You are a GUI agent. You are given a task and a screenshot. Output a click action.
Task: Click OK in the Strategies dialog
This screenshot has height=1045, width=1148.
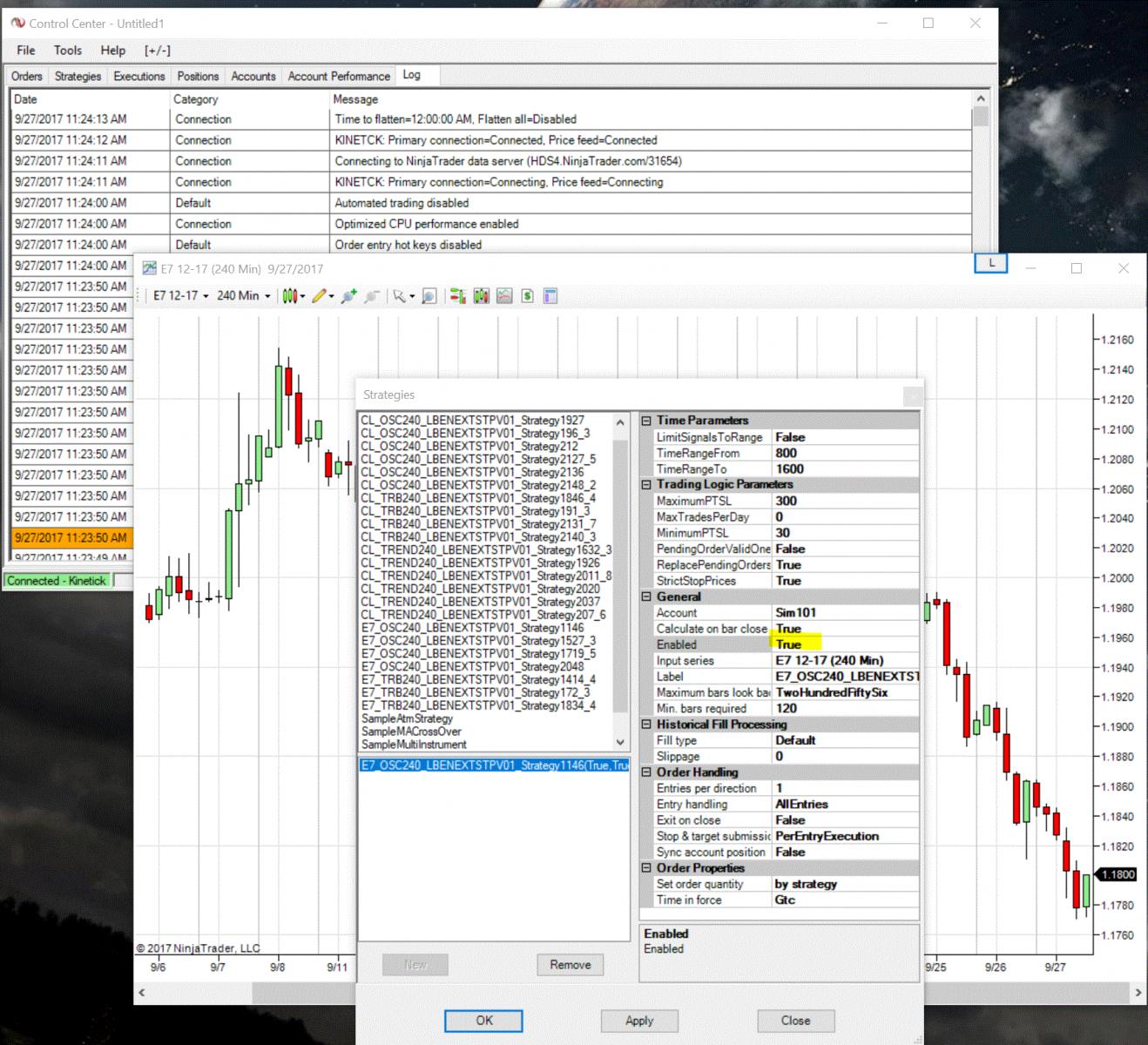click(x=483, y=1021)
